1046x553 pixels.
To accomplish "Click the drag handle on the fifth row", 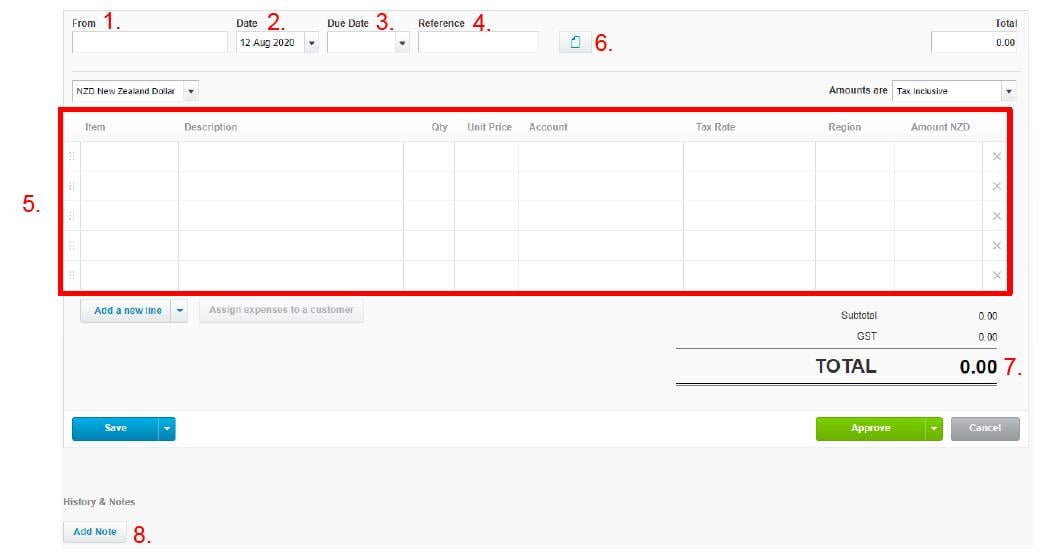I will click(71, 276).
